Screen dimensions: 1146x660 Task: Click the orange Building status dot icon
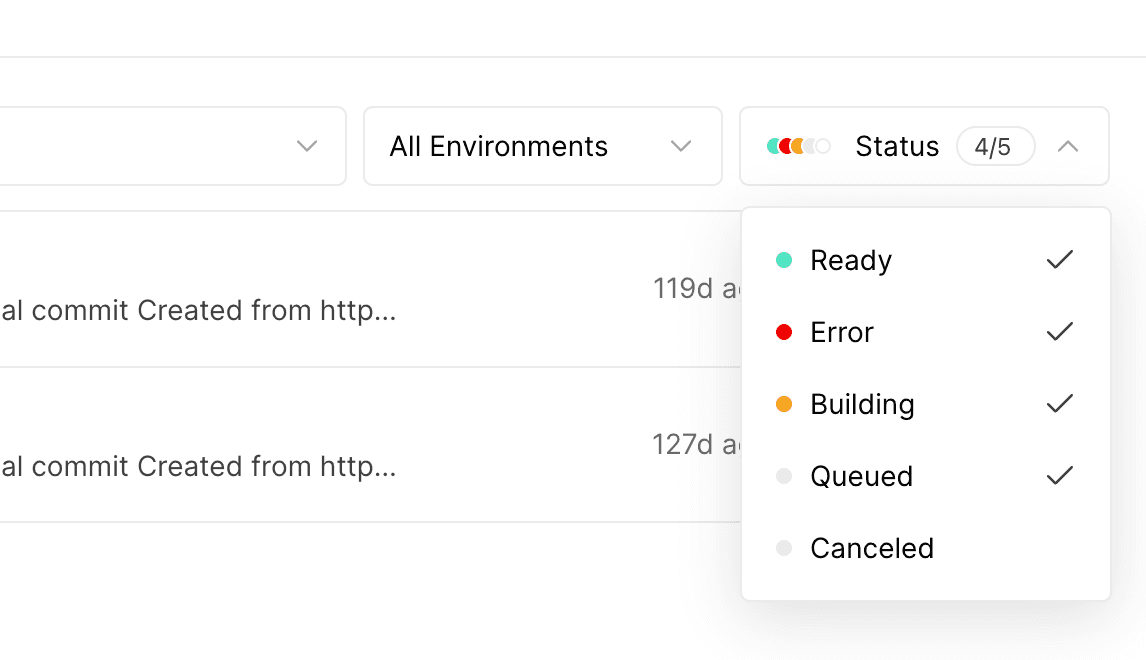[x=784, y=404]
